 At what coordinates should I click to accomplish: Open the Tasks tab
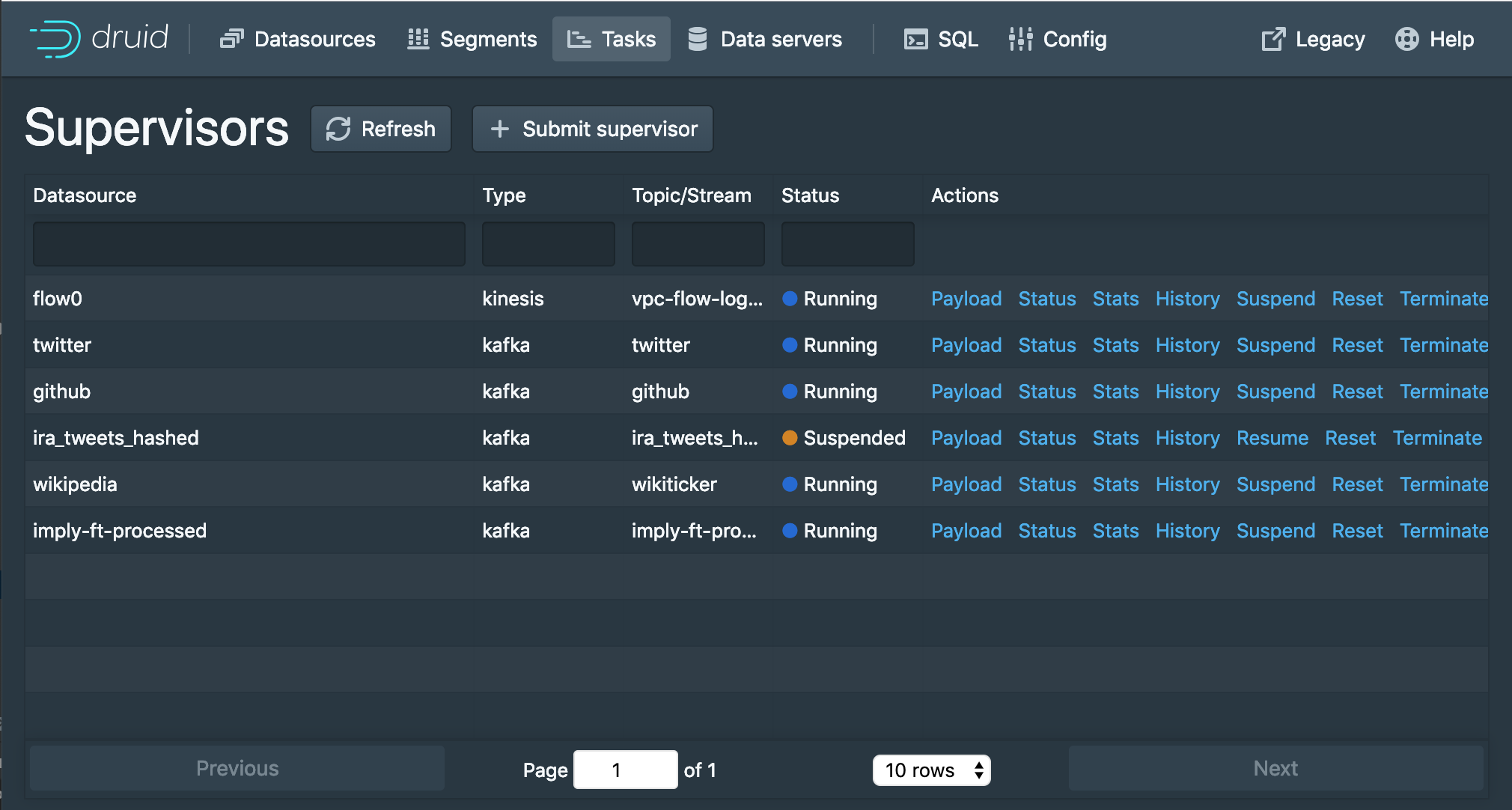(x=612, y=39)
